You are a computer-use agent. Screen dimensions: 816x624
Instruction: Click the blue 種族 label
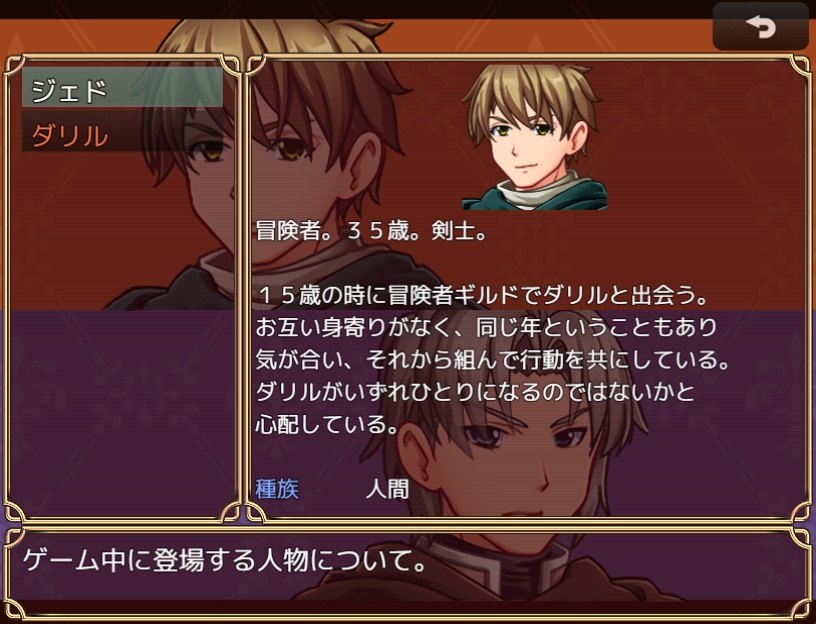(277, 489)
